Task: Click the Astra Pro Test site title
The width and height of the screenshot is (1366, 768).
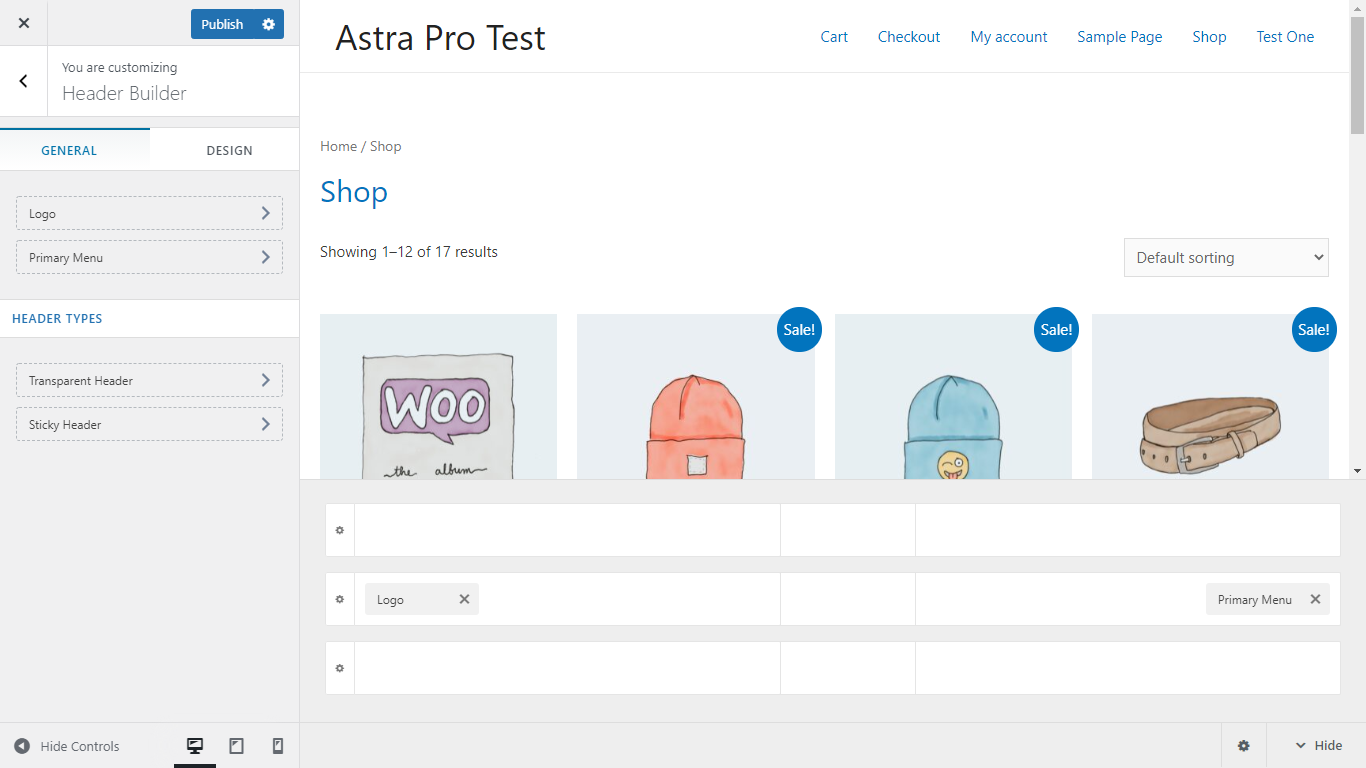Action: point(440,38)
